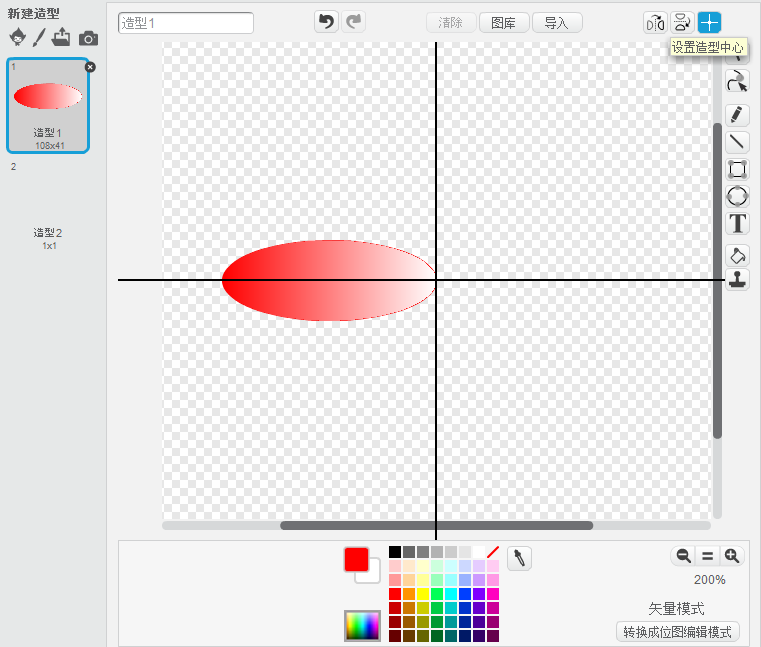Select the 造型1 costume thumbnail
The height and width of the screenshot is (647, 761).
tap(48, 105)
